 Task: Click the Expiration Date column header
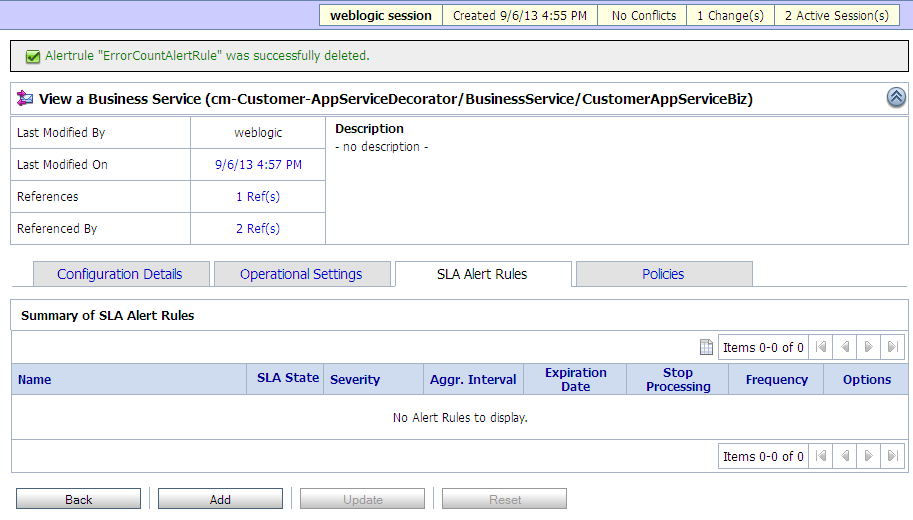[x=575, y=380]
